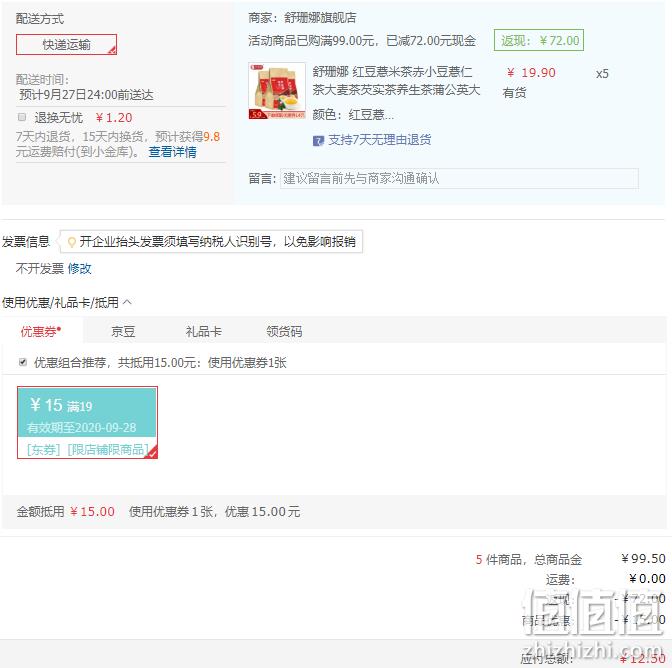672x668 pixels.
Task: Select the ¥15 满19 coupon card
Action: point(87,422)
